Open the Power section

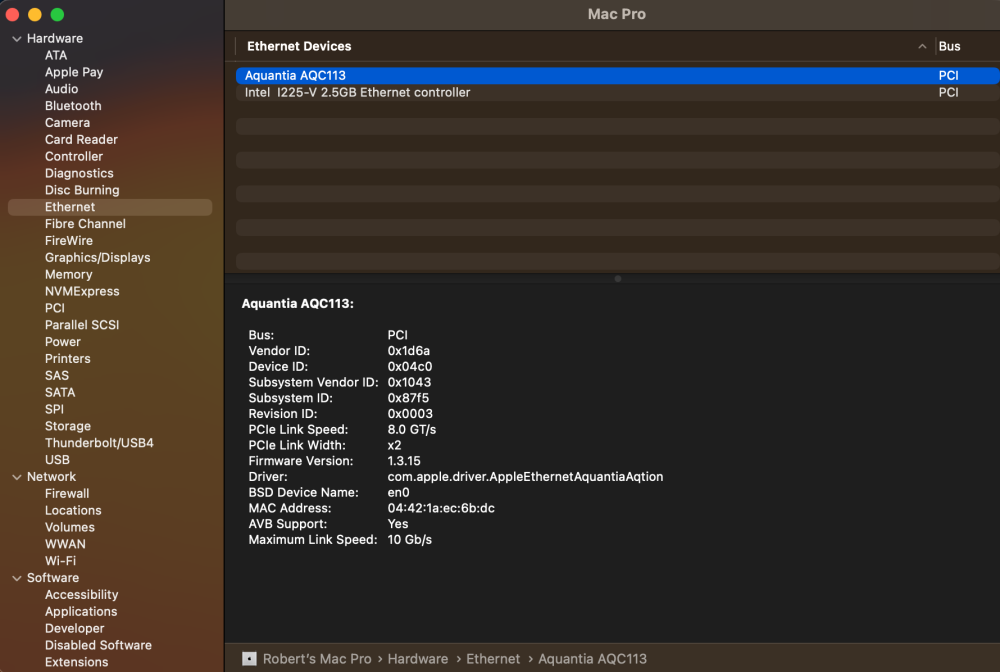click(x=62, y=342)
